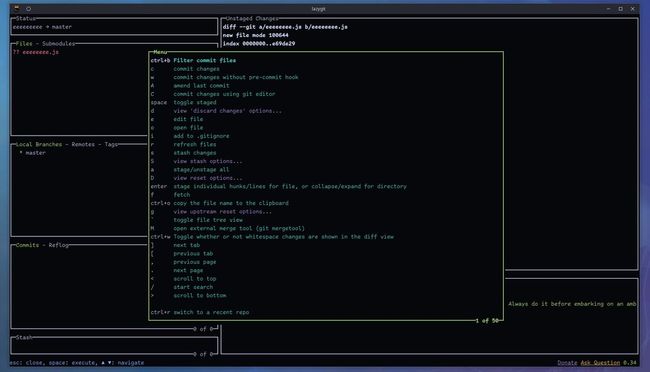
Task: Open the Reflog tab
Action: (58, 245)
